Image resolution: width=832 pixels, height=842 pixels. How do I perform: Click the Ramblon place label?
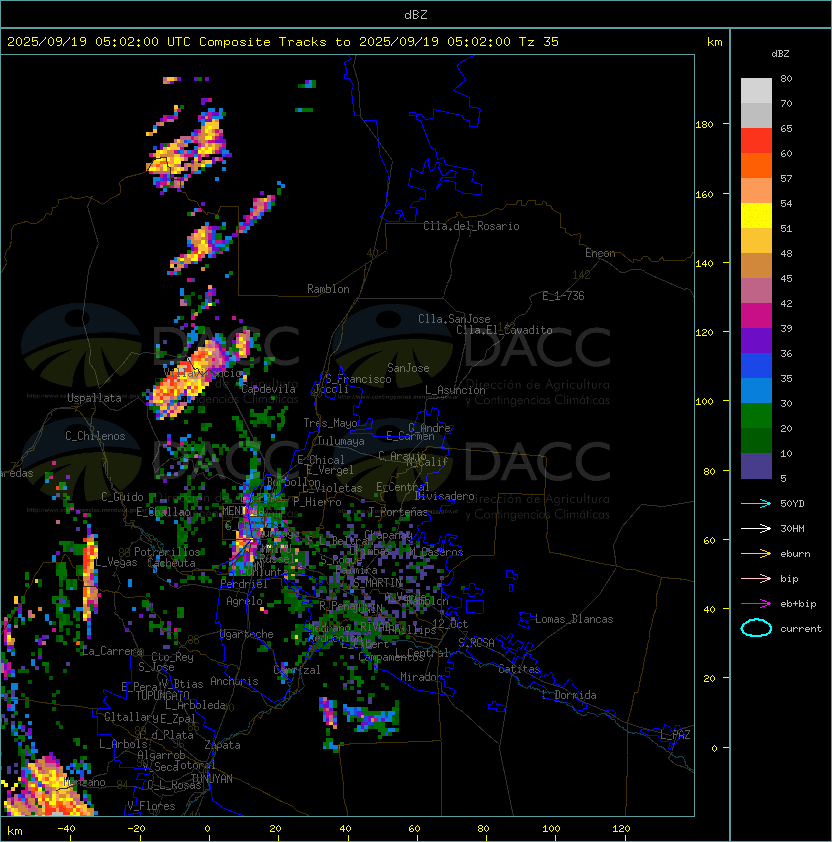(328, 289)
